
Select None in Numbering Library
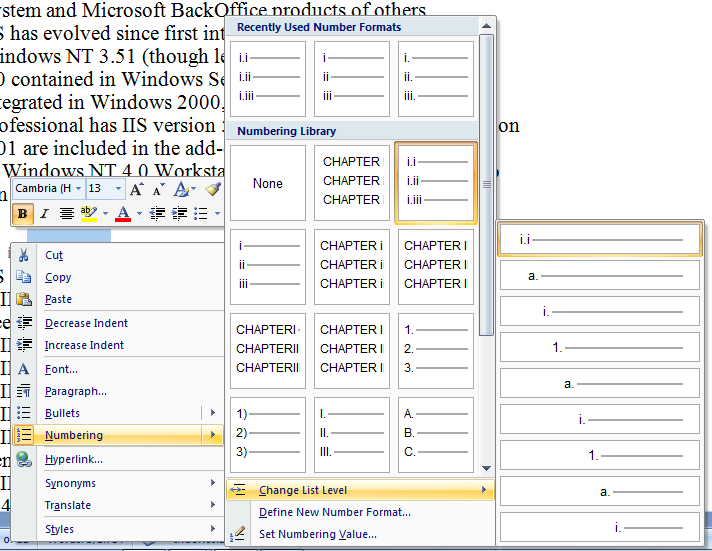pyautogui.click(x=268, y=183)
